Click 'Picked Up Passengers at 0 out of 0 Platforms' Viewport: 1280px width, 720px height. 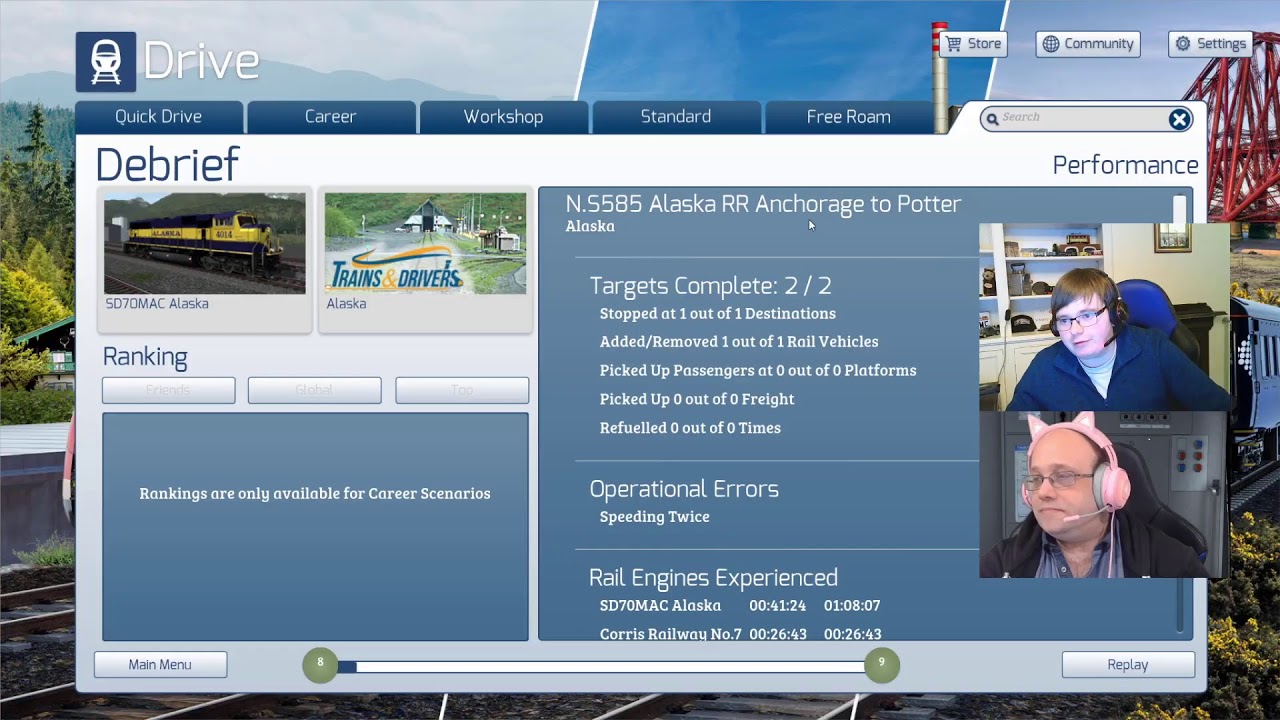(x=758, y=371)
